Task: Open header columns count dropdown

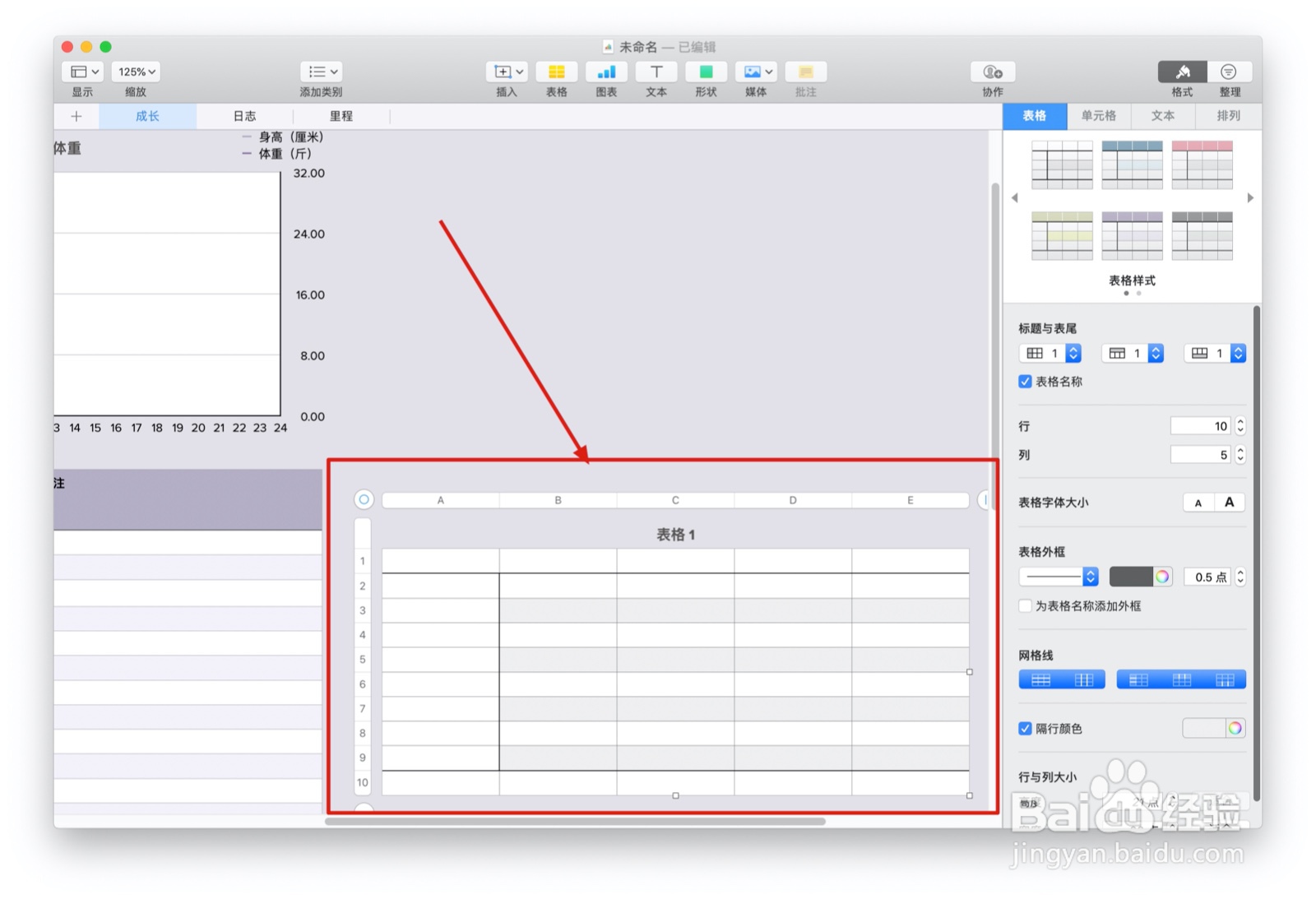Action: 1050,354
